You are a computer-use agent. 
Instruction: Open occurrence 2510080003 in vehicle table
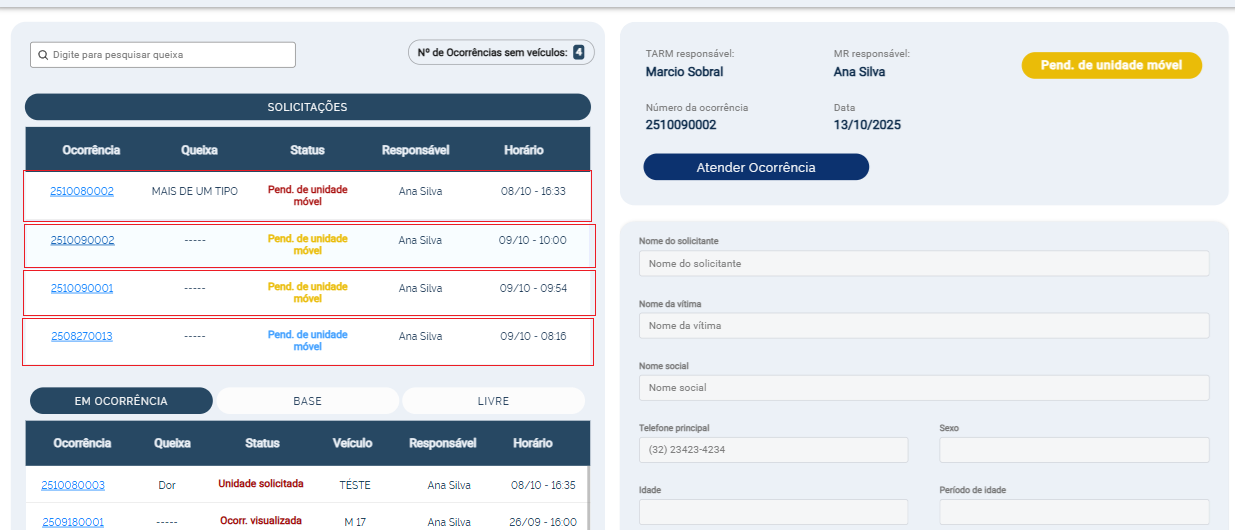click(73, 485)
